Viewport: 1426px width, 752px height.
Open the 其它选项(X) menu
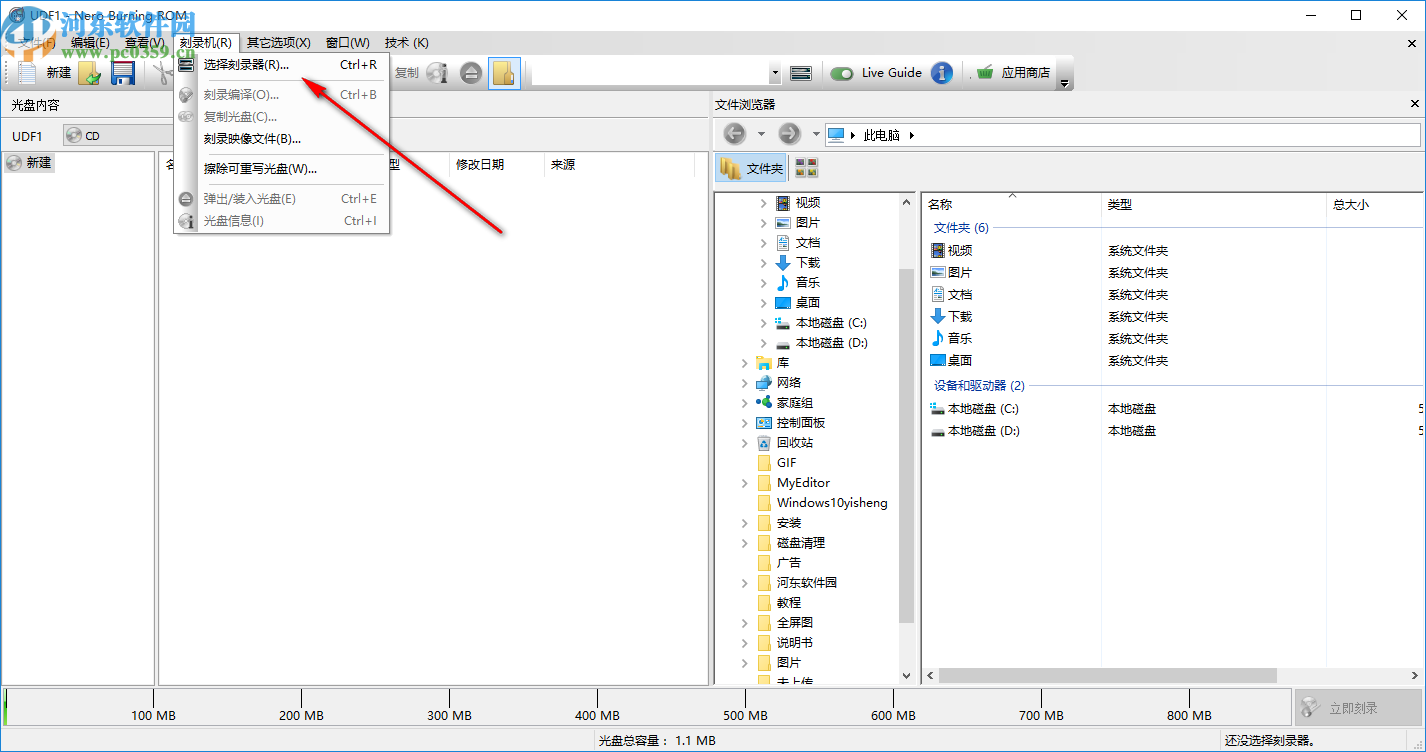(279, 42)
